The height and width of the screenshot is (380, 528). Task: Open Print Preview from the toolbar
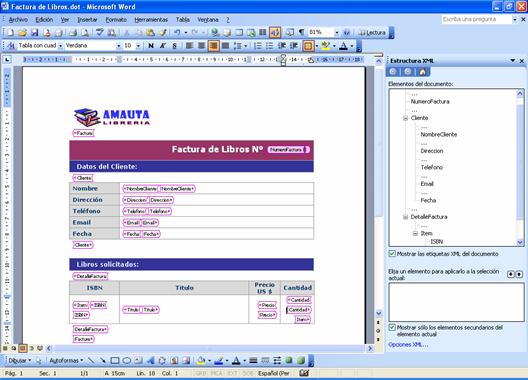[85, 33]
